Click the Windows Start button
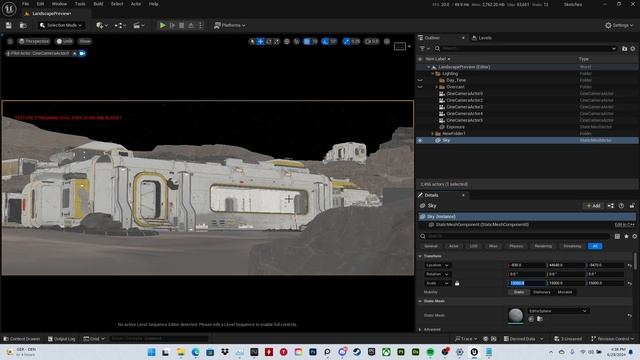The width and height of the screenshot is (640, 360). [151, 352]
